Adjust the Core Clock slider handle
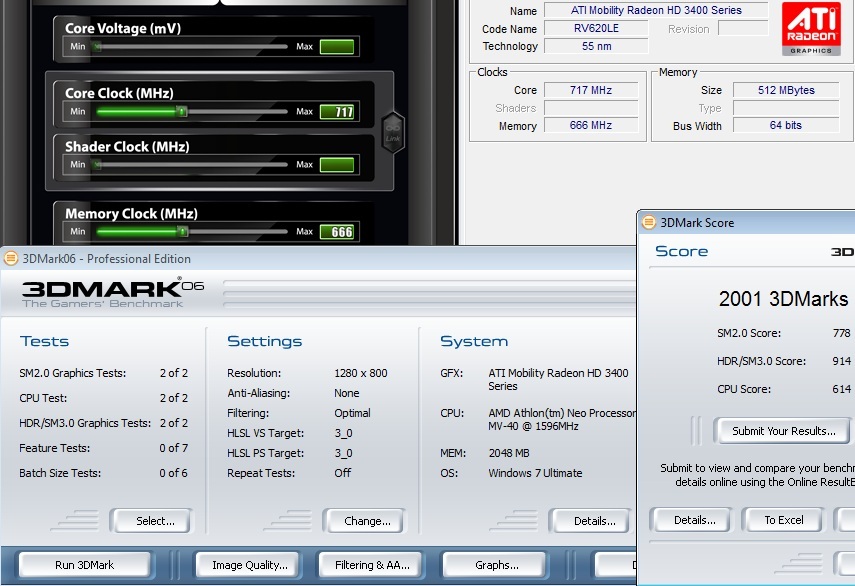 click(x=182, y=112)
